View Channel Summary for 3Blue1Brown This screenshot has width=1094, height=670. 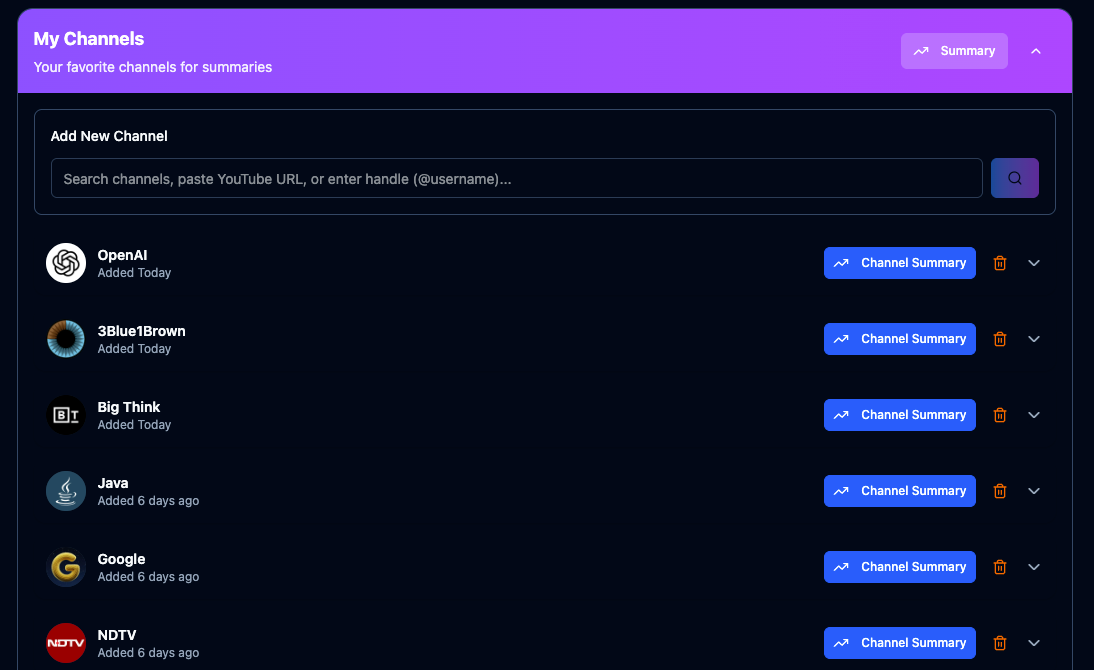point(899,339)
